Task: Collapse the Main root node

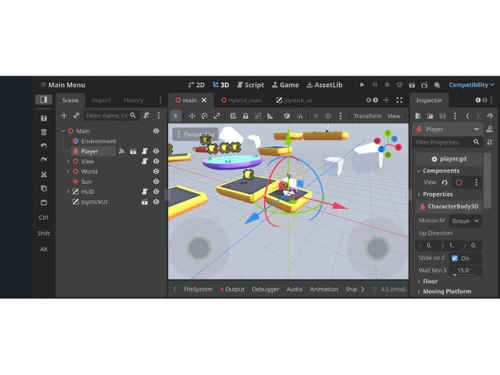Action: click(x=63, y=131)
